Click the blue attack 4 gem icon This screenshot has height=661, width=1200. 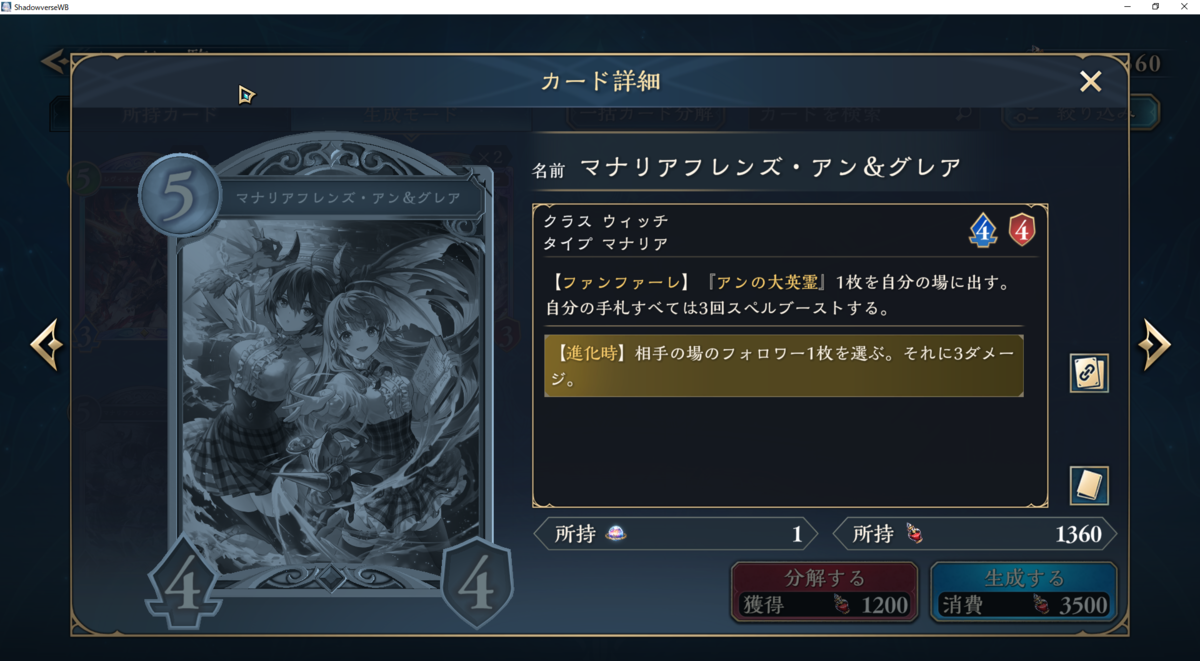click(983, 230)
